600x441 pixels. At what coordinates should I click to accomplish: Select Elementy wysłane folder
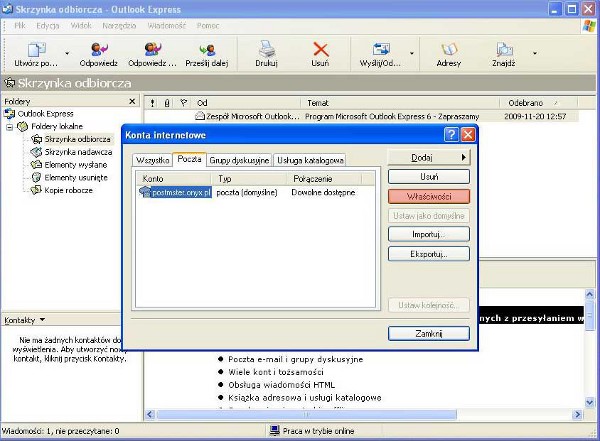69,165
